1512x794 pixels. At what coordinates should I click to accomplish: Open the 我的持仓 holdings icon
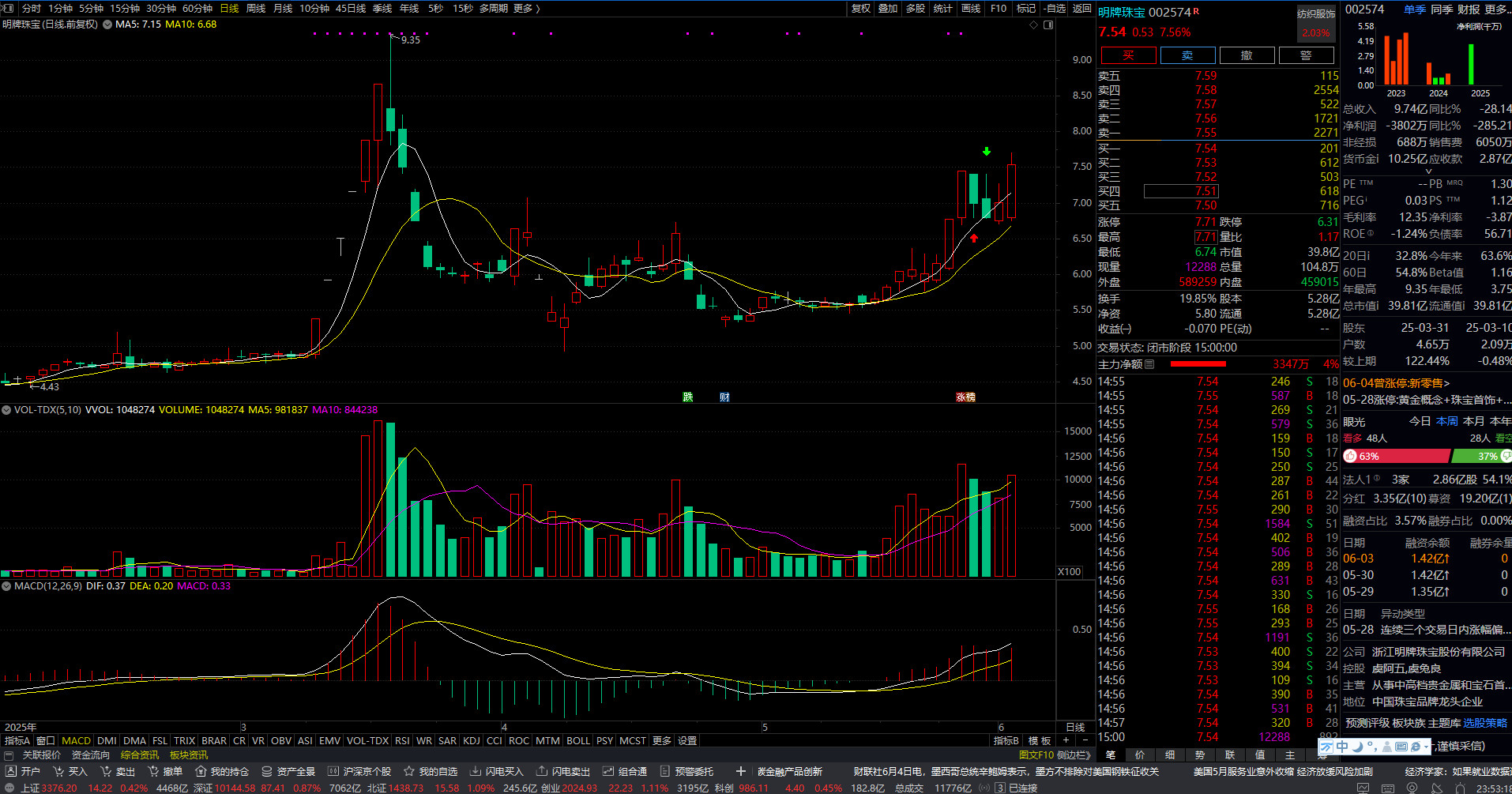click(201, 771)
